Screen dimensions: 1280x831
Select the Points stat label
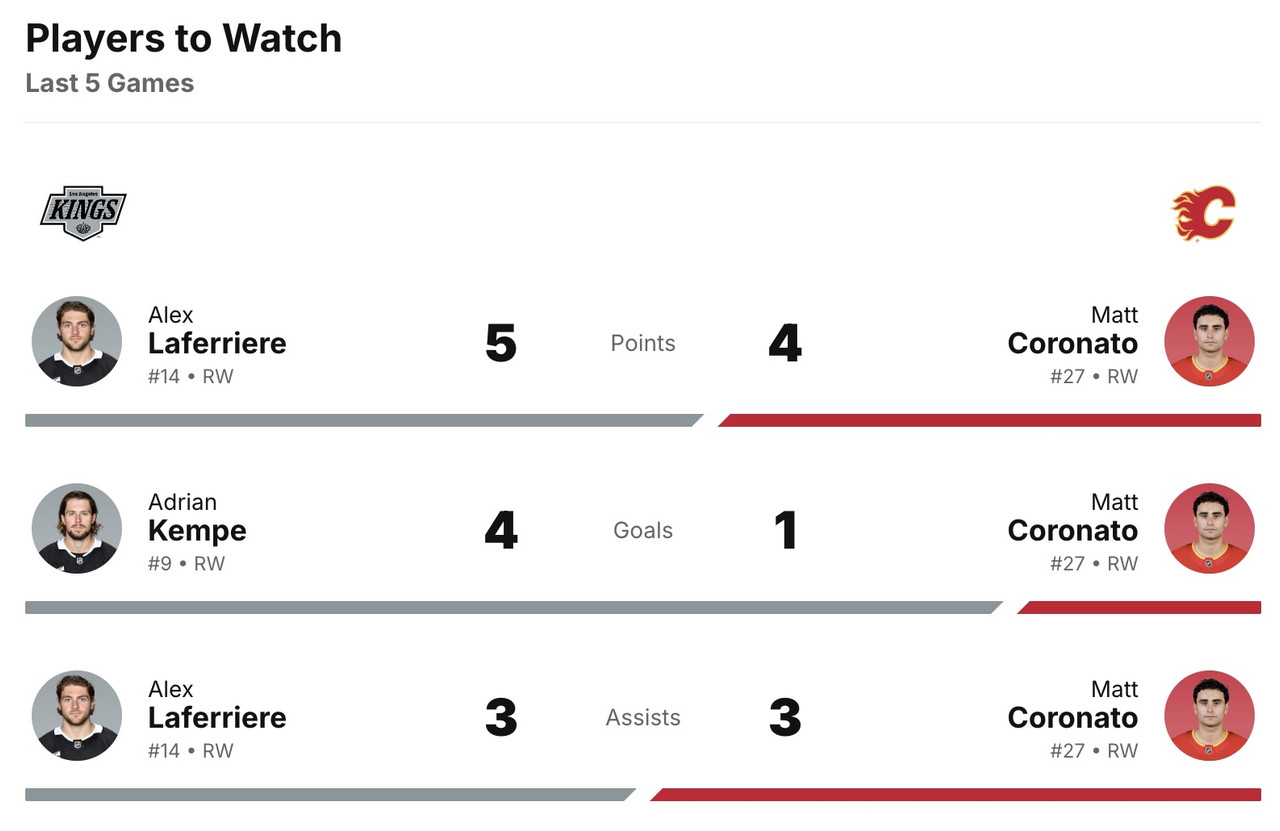643,343
